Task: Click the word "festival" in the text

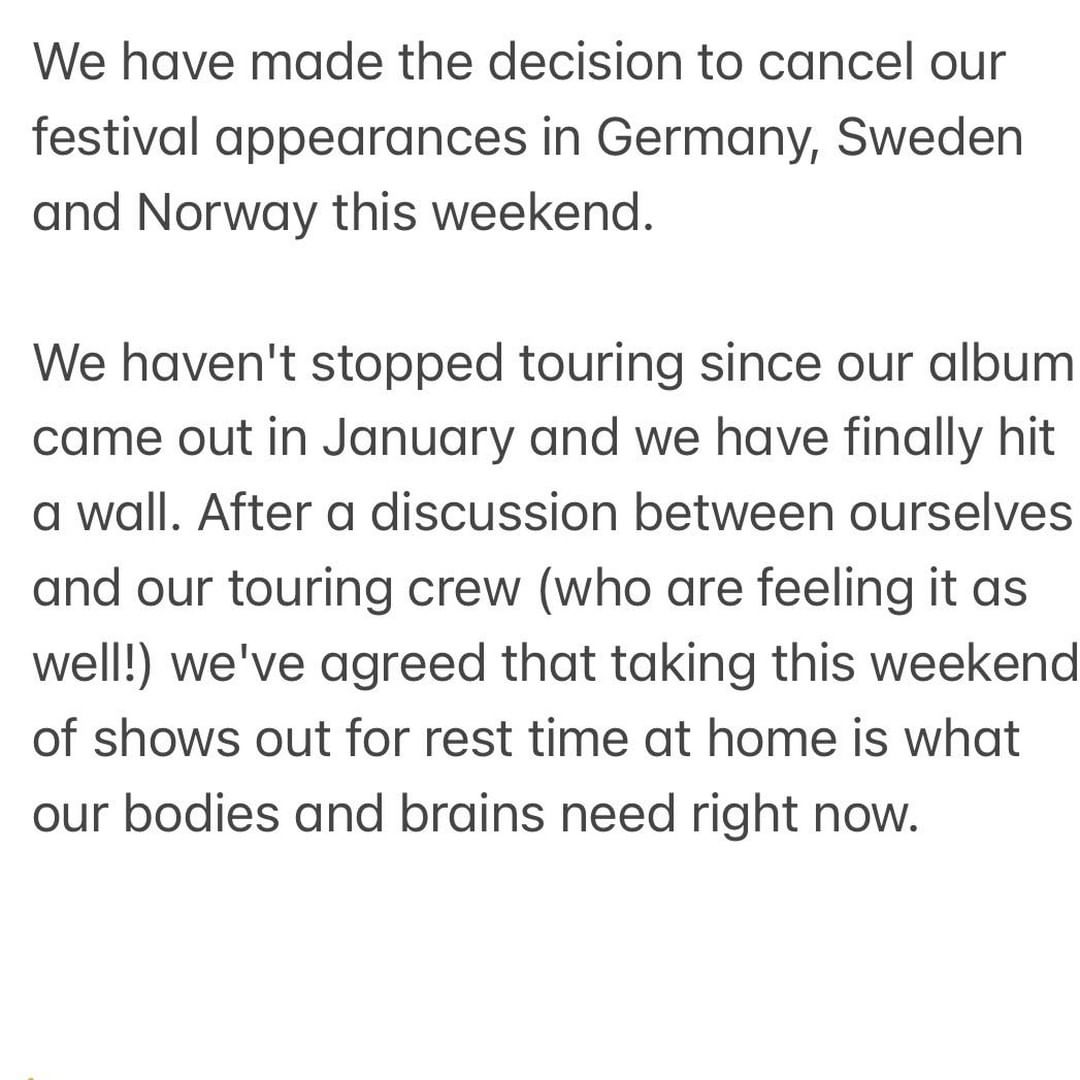Action: (116, 136)
